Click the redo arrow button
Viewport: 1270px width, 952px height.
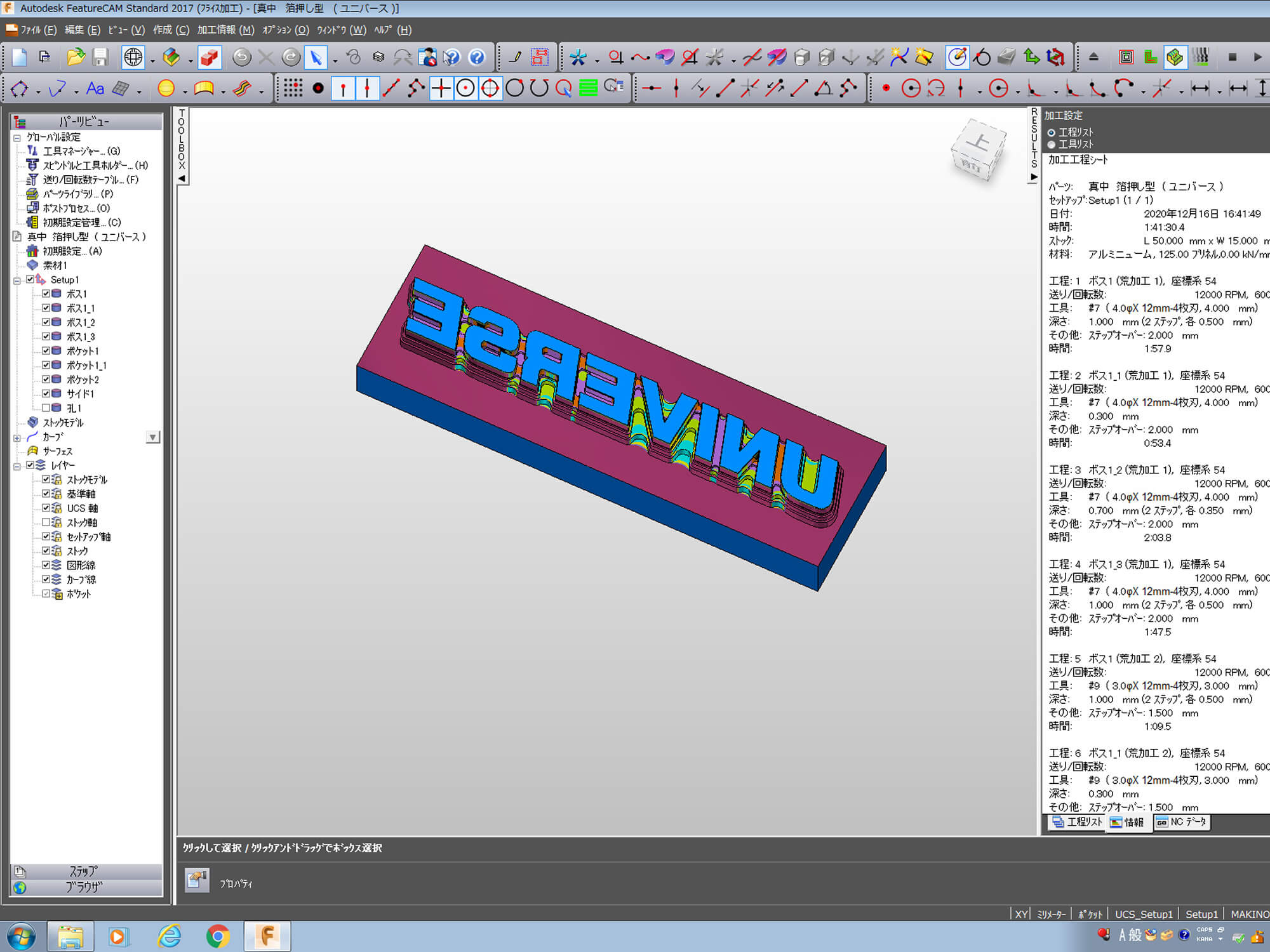[x=291, y=57]
